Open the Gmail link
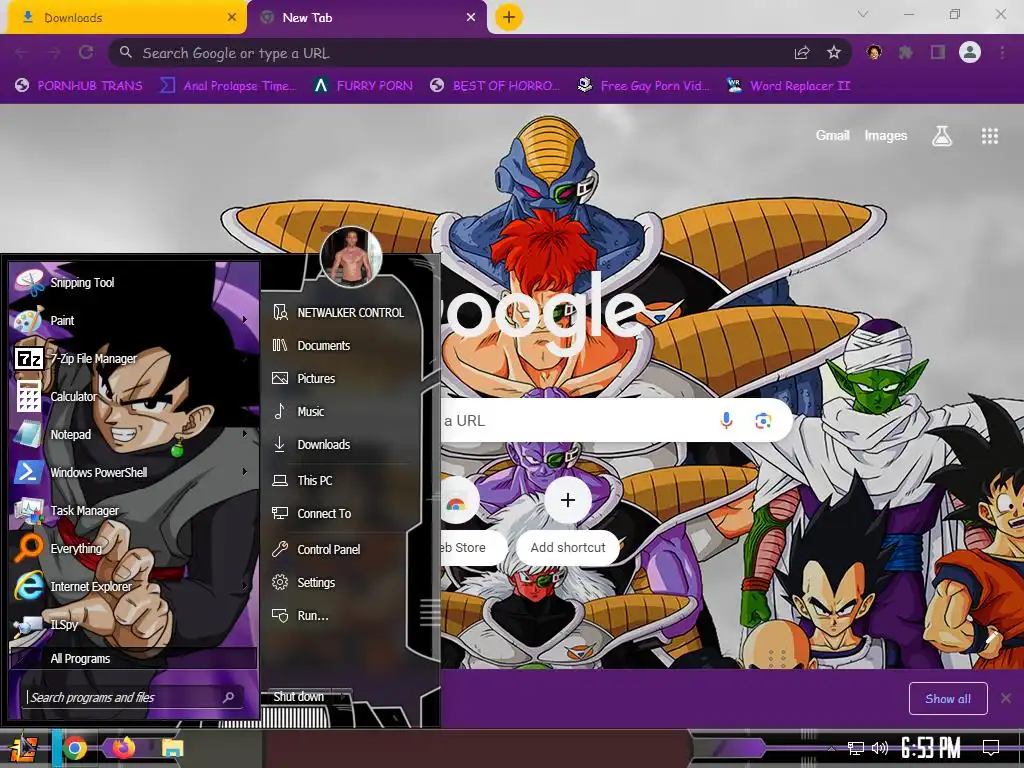Image resolution: width=1024 pixels, height=768 pixels. pyautogui.click(x=832, y=135)
